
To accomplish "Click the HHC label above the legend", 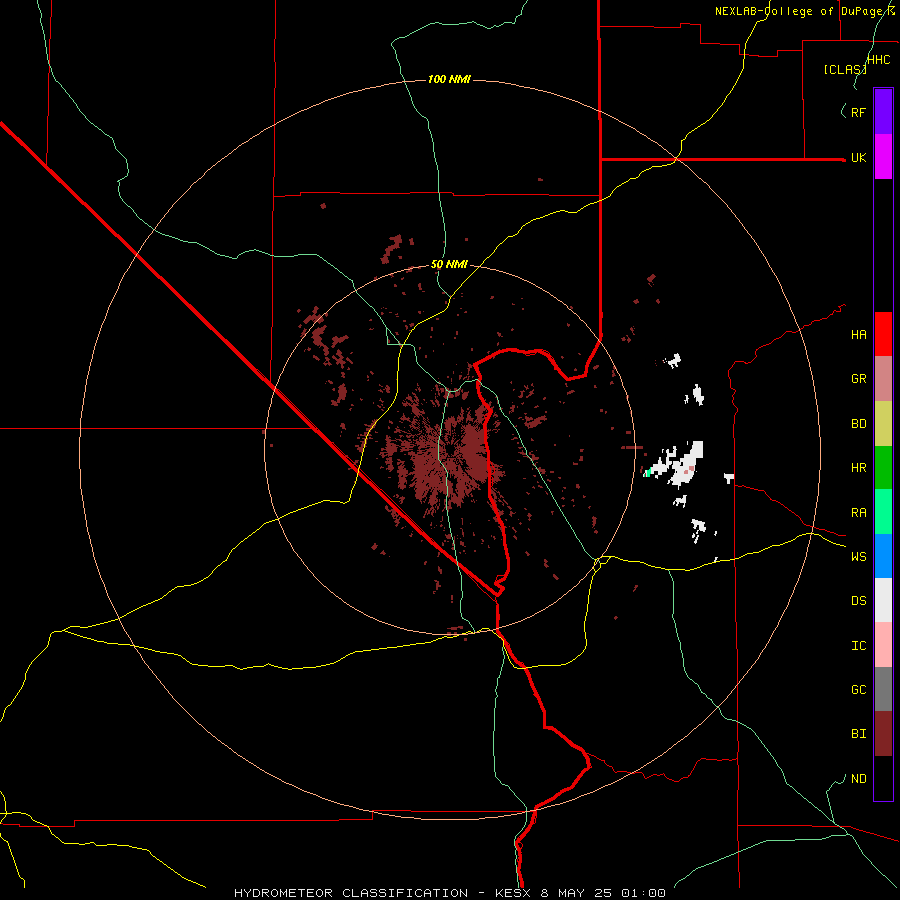I will pos(879,60).
